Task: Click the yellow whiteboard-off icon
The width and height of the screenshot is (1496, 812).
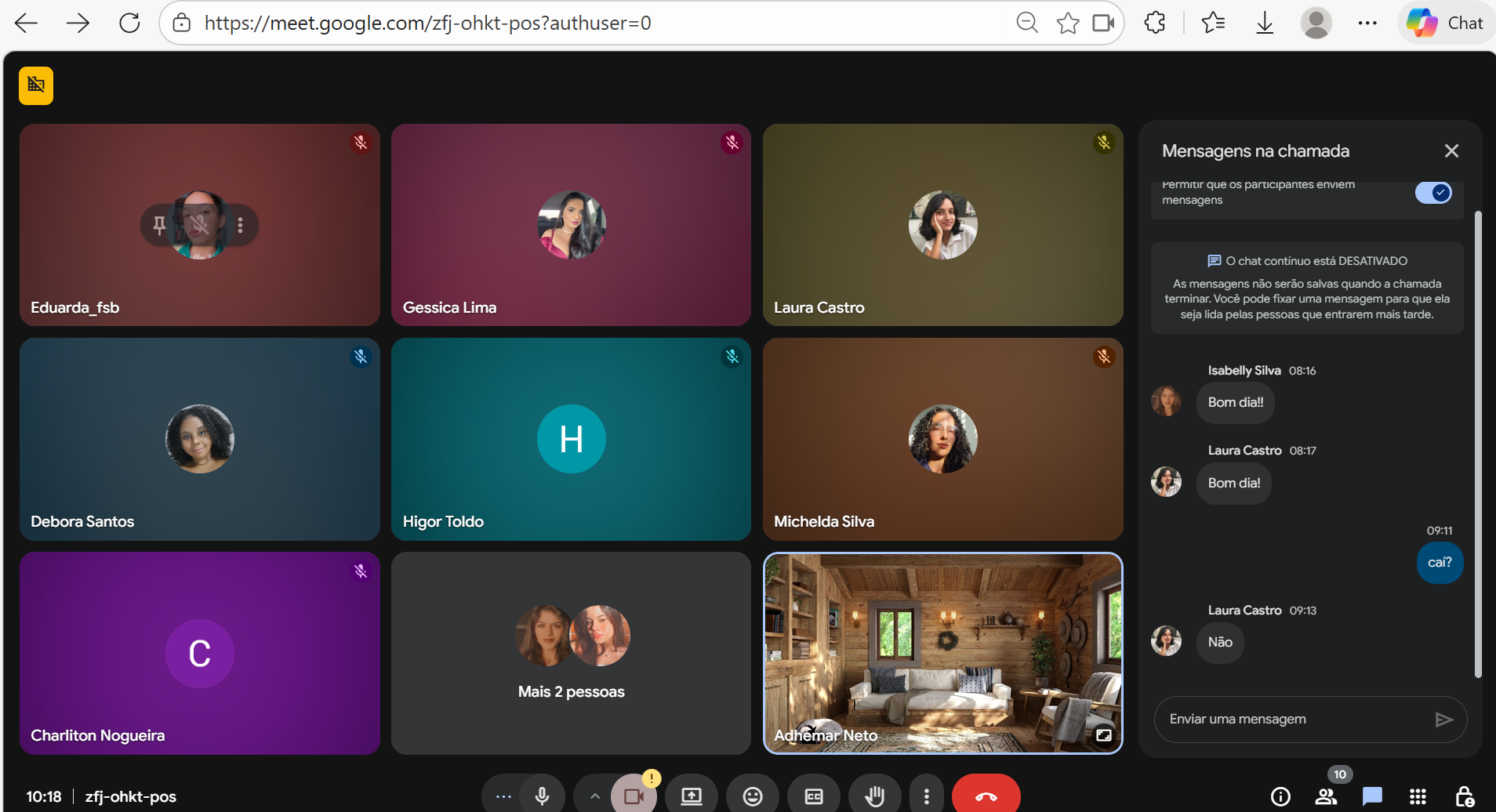Action: (x=36, y=85)
